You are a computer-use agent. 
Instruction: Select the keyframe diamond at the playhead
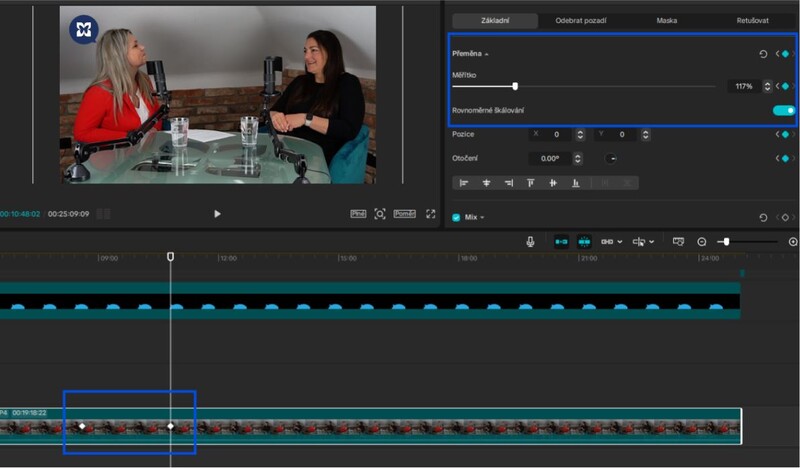(x=171, y=426)
